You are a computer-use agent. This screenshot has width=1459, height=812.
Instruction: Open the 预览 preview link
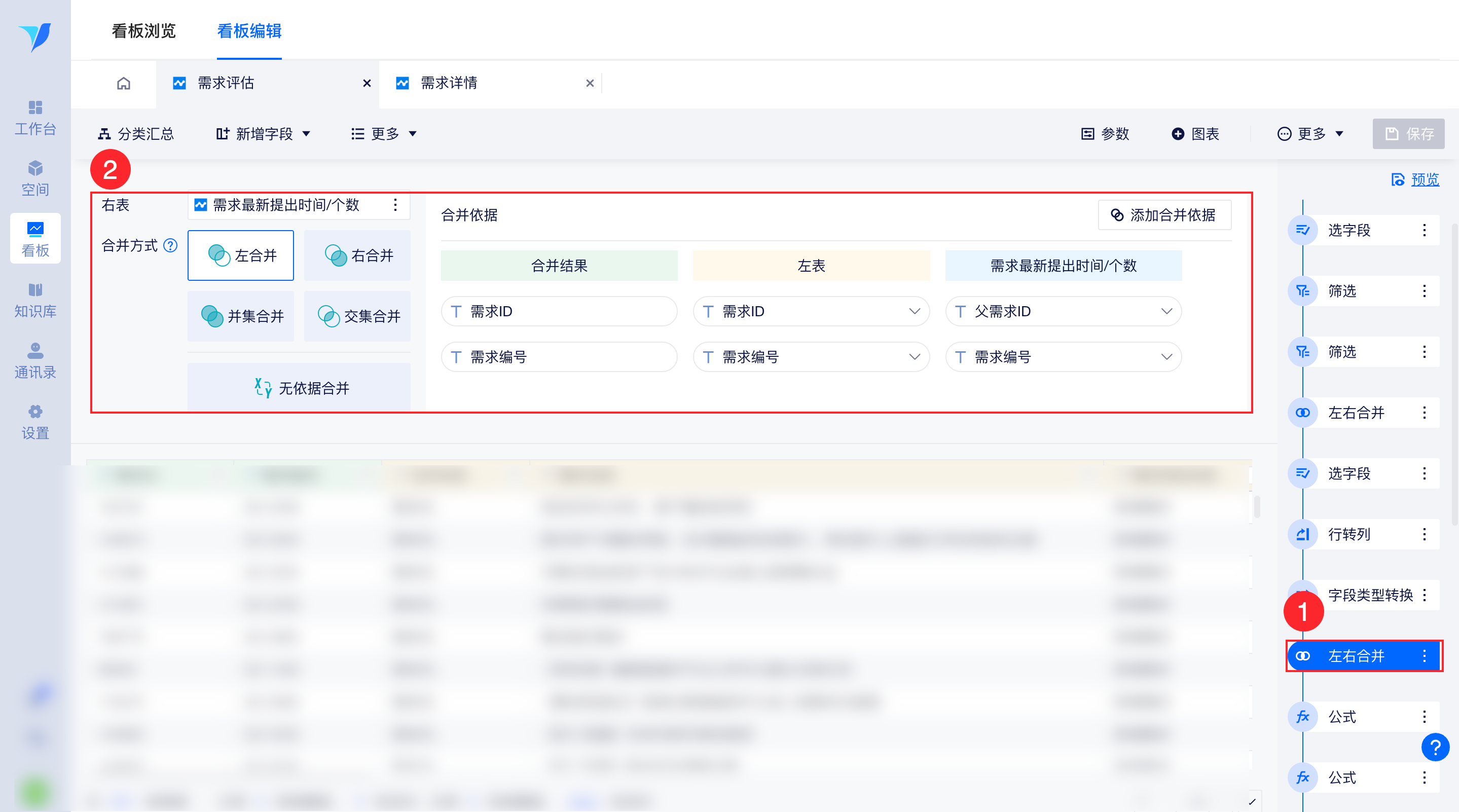(x=1425, y=179)
